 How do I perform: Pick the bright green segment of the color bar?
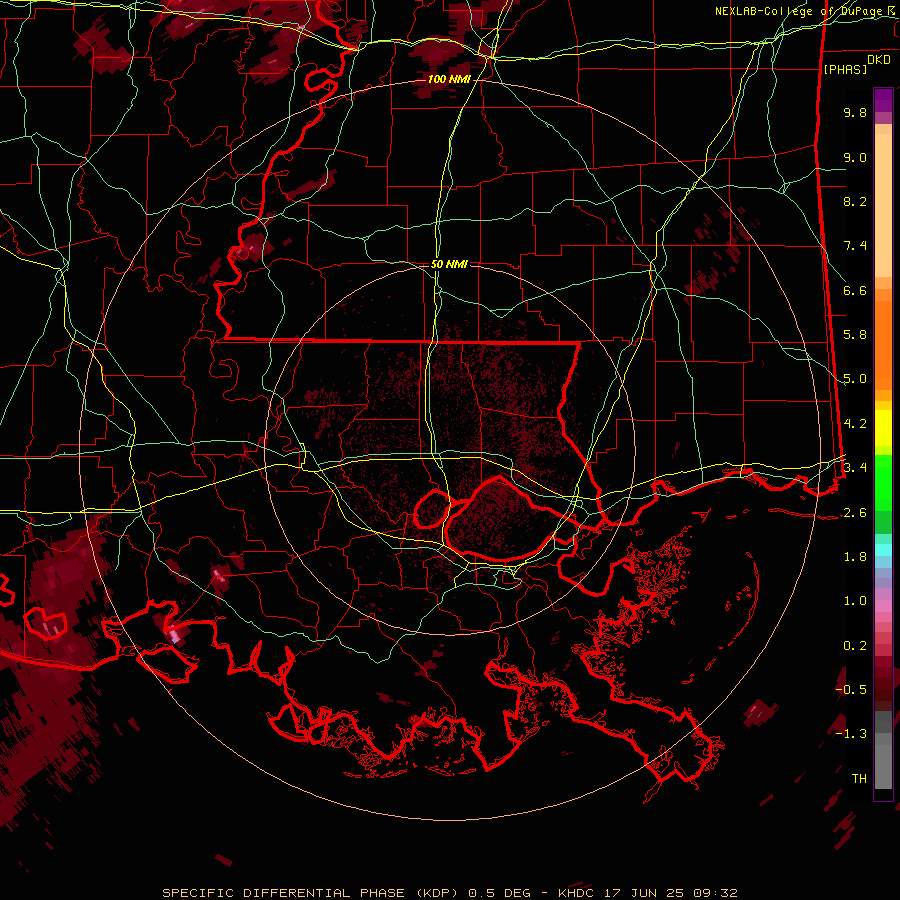[x=883, y=482]
